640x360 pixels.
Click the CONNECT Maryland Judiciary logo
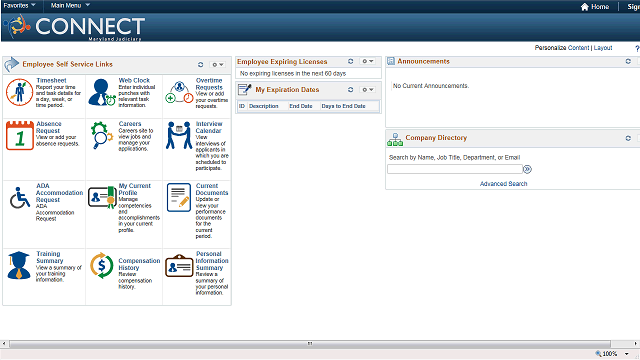tap(74, 27)
